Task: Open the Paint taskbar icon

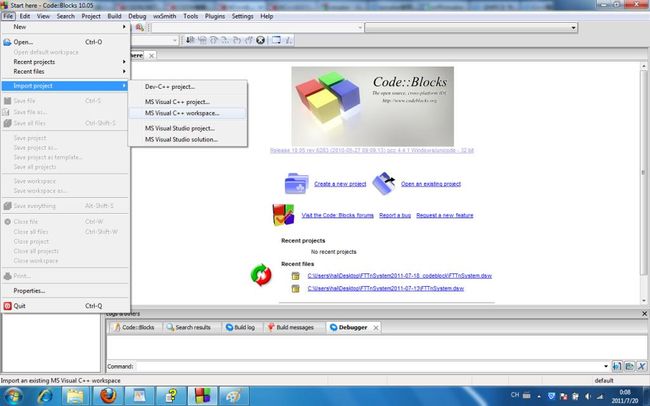Action: click(x=234, y=396)
